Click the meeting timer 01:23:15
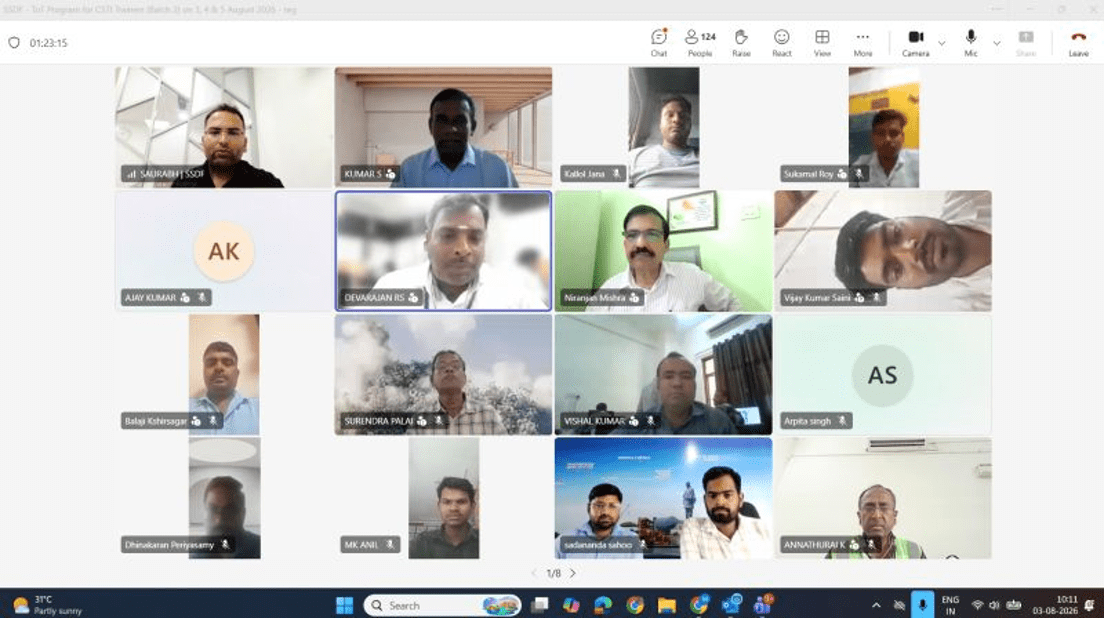 [x=49, y=43]
